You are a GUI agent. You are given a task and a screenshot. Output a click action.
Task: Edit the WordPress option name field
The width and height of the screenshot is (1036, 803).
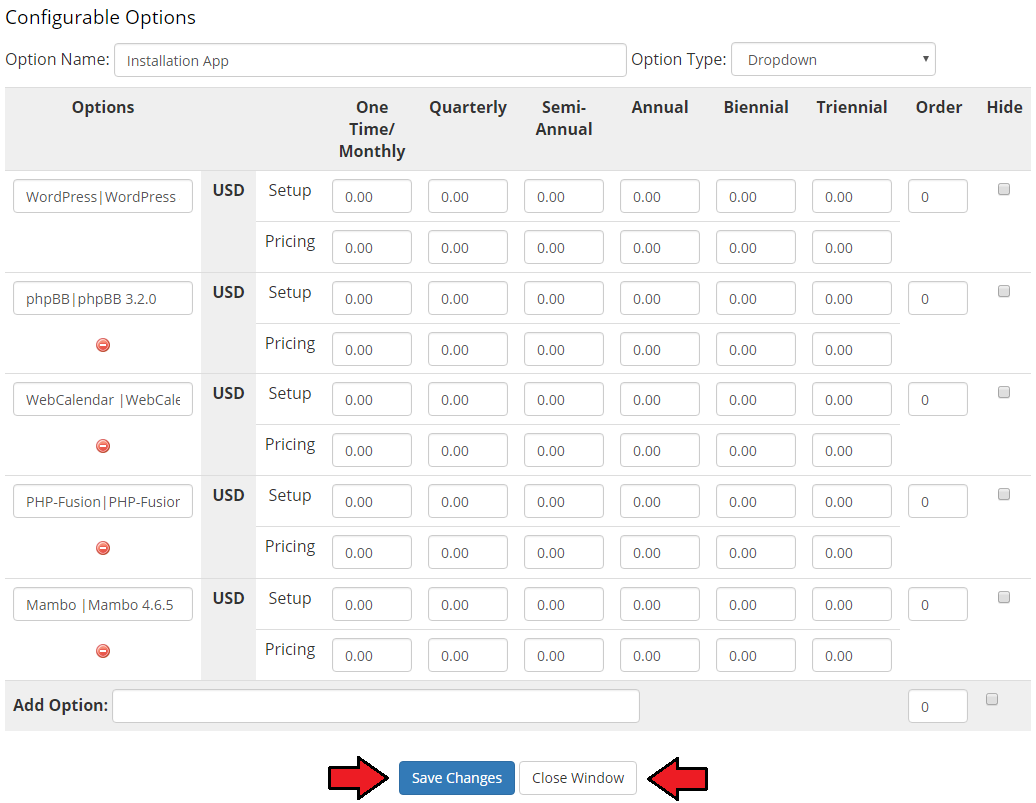tap(103, 196)
